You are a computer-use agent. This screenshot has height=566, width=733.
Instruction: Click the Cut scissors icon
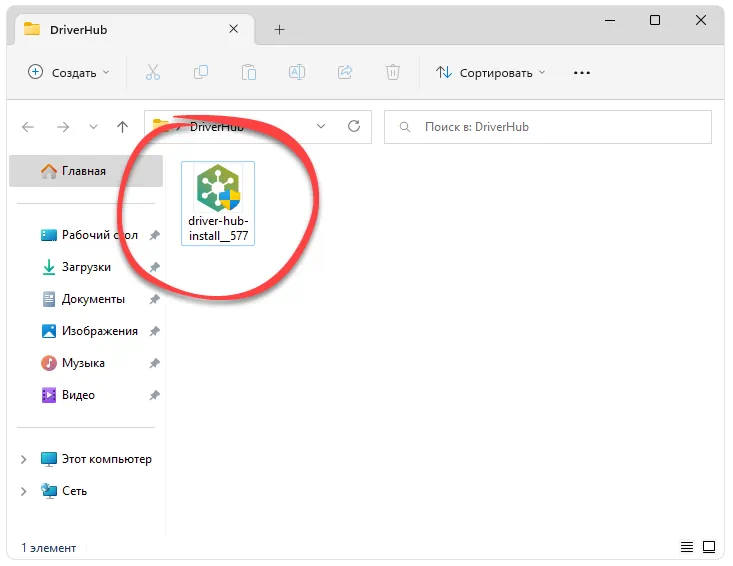pos(153,72)
